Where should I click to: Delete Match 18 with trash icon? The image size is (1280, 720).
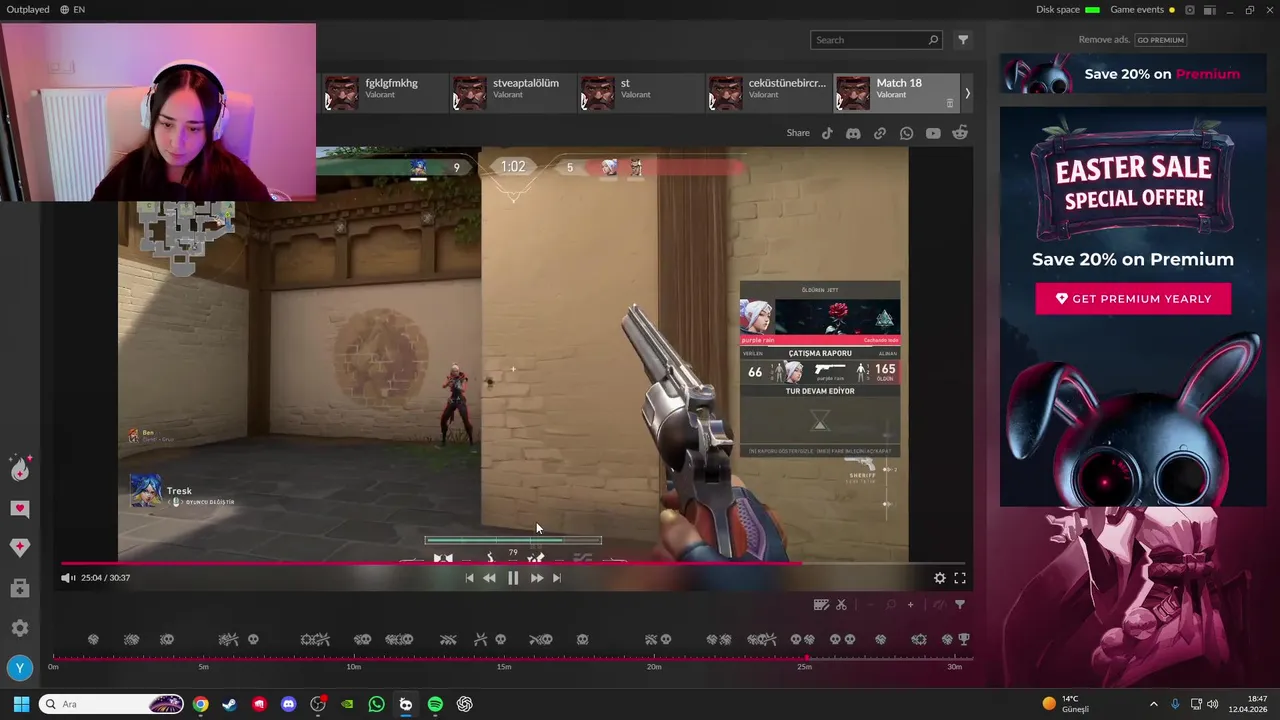[x=950, y=103]
